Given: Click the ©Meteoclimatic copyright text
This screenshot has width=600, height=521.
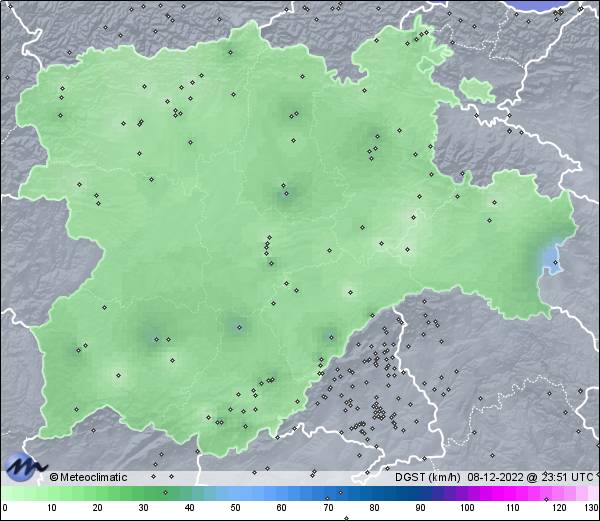Looking at the screenshot, I should click(x=88, y=477).
